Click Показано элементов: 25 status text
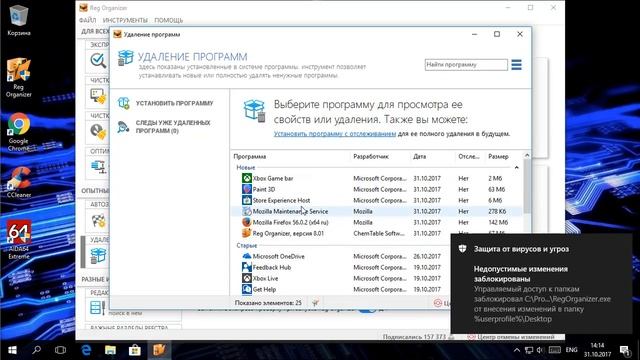This screenshot has width=640, height=360. click(x=268, y=303)
